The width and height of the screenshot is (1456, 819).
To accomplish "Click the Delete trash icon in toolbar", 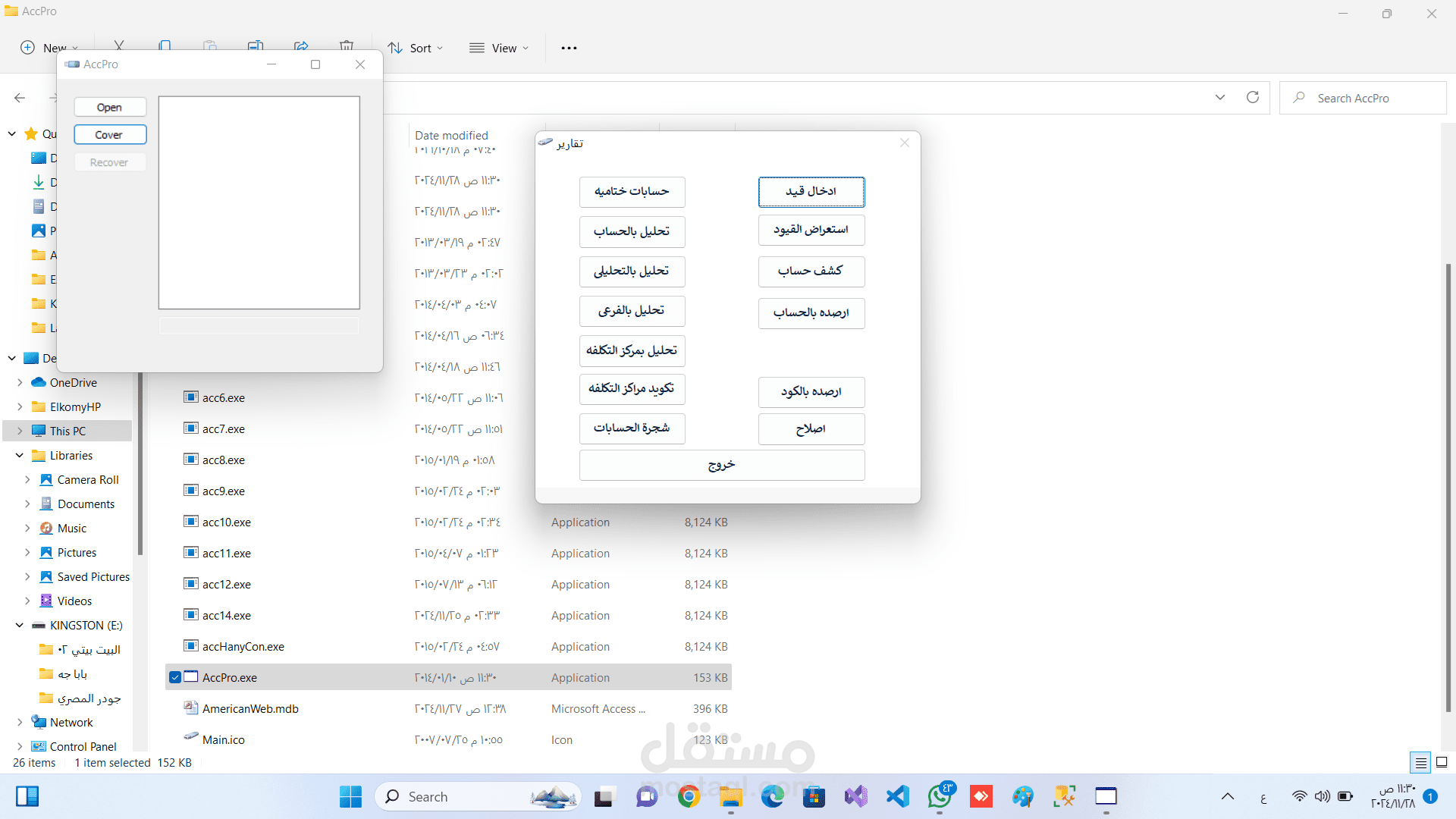I will 347,45.
